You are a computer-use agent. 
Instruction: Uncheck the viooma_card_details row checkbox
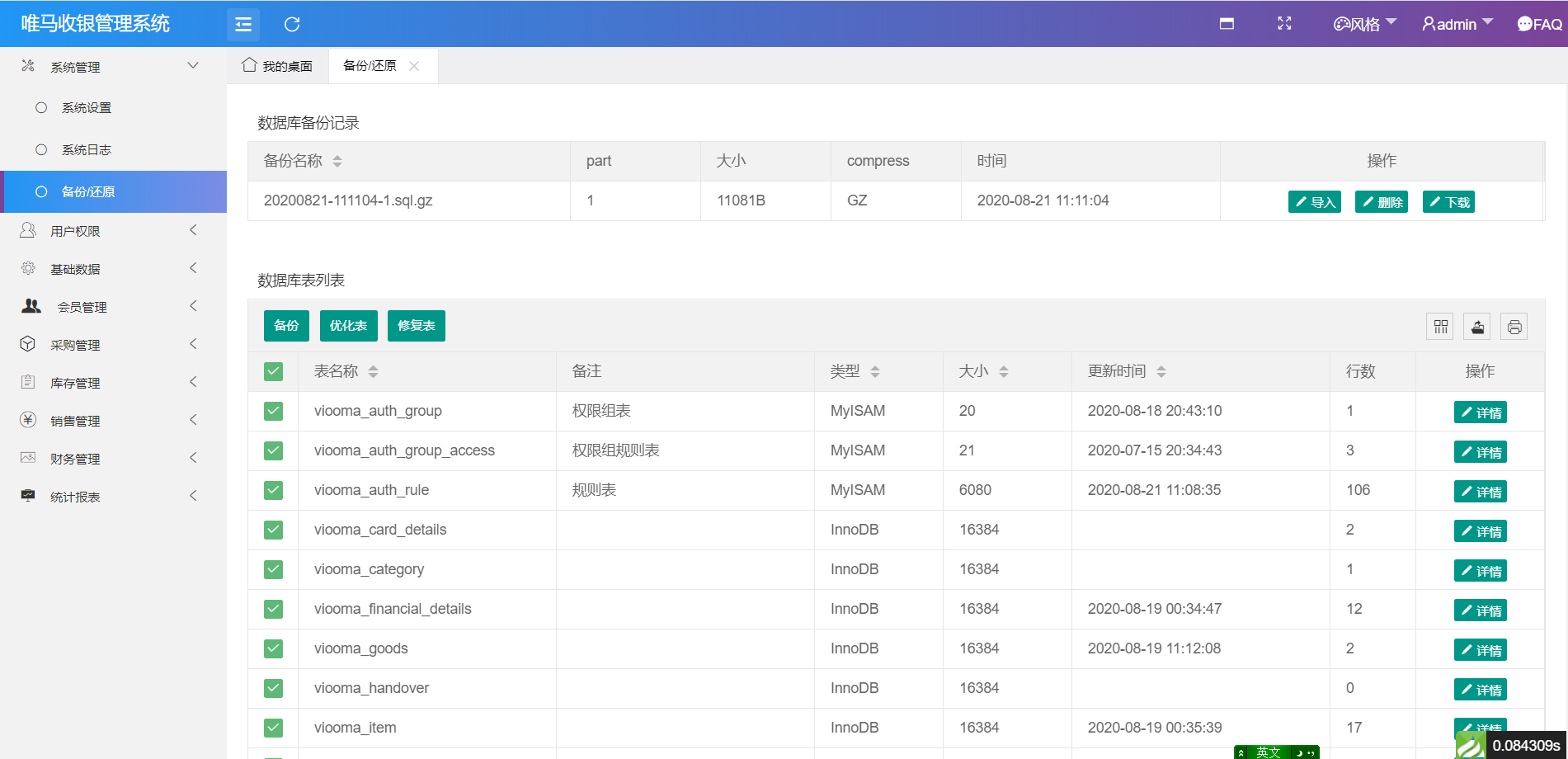tap(274, 530)
